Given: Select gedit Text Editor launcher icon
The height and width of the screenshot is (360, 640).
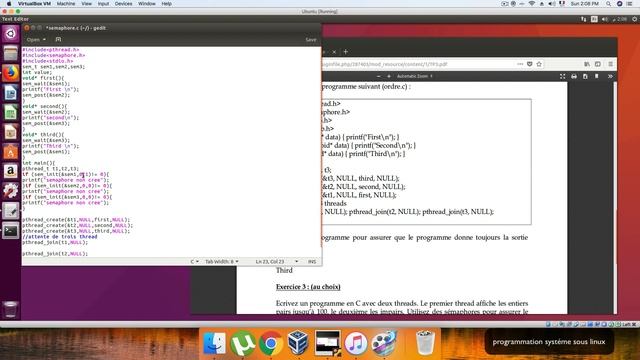Looking at the screenshot, I should [11, 211].
